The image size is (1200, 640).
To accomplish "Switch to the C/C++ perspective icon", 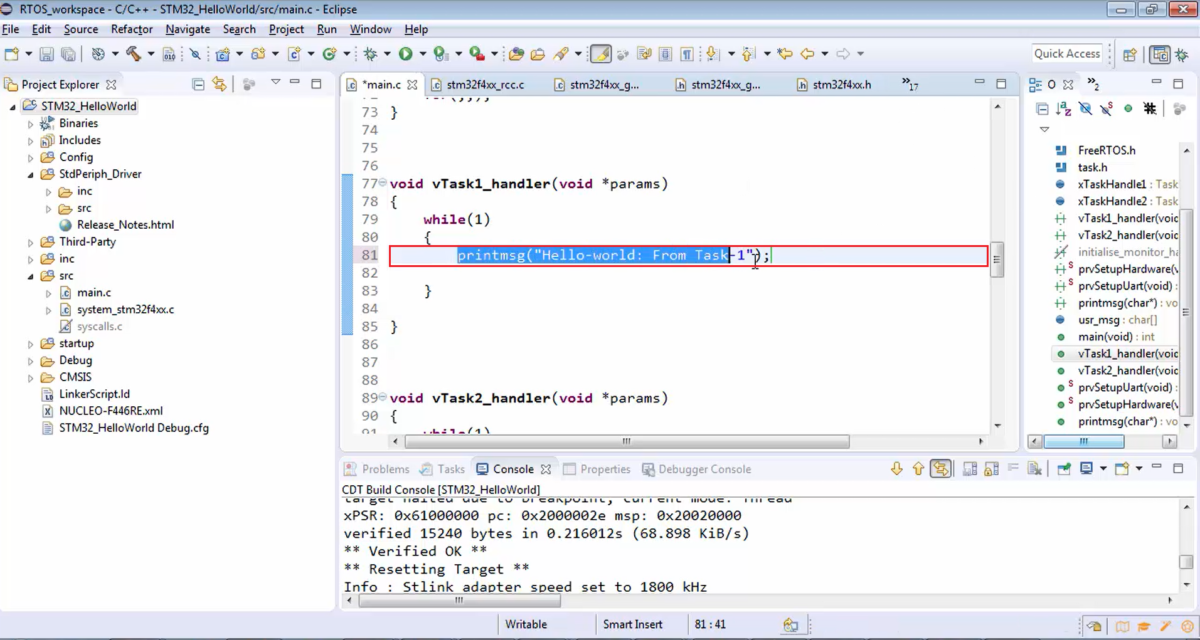I will tap(1160, 55).
